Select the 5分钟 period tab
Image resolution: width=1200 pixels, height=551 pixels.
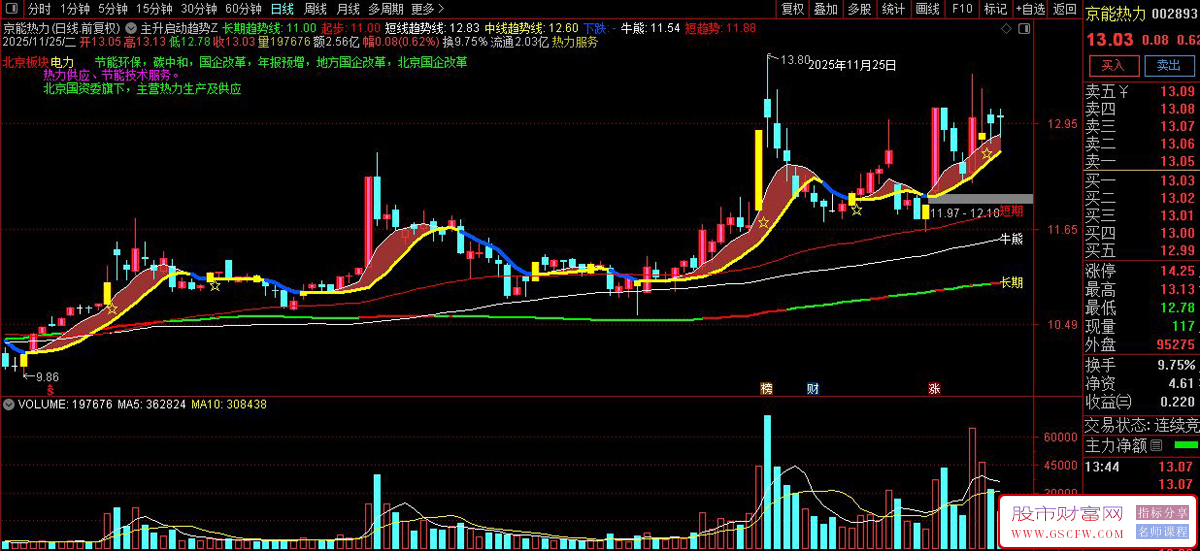pyautogui.click(x=113, y=9)
